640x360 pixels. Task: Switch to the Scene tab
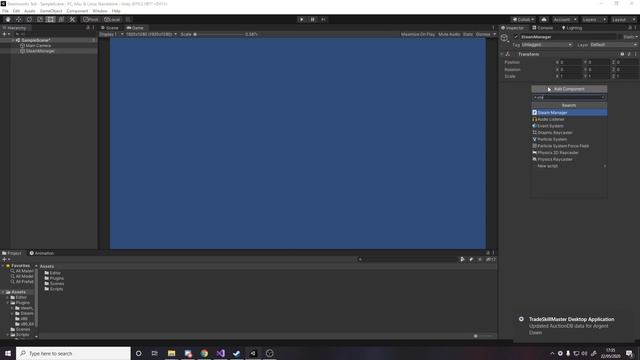click(110, 28)
